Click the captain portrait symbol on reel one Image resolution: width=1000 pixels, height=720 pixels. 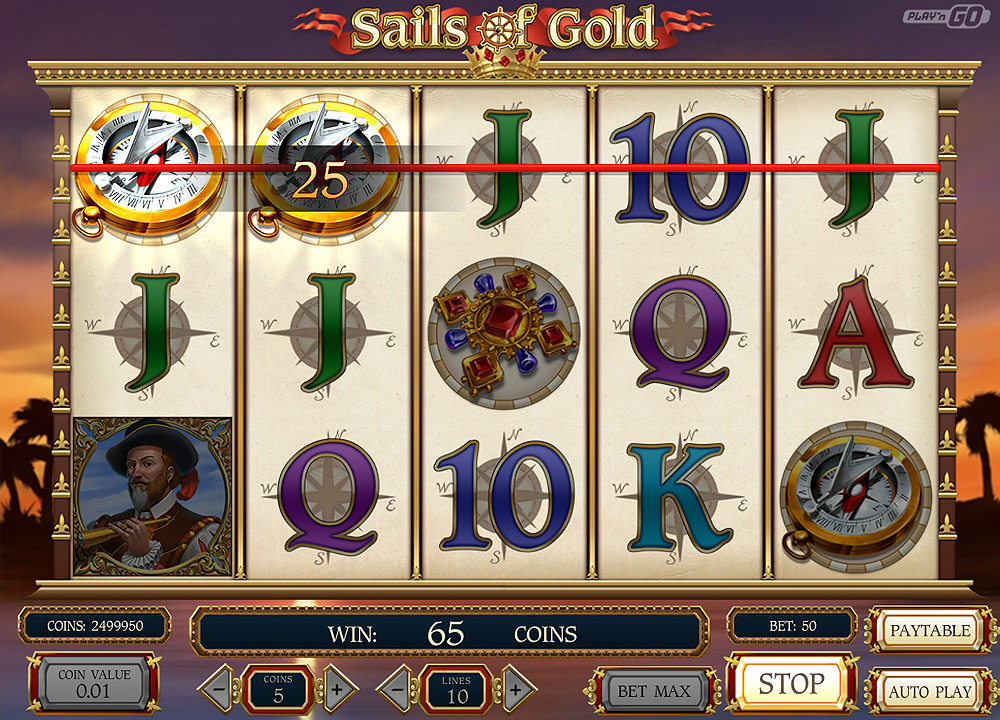click(x=153, y=496)
